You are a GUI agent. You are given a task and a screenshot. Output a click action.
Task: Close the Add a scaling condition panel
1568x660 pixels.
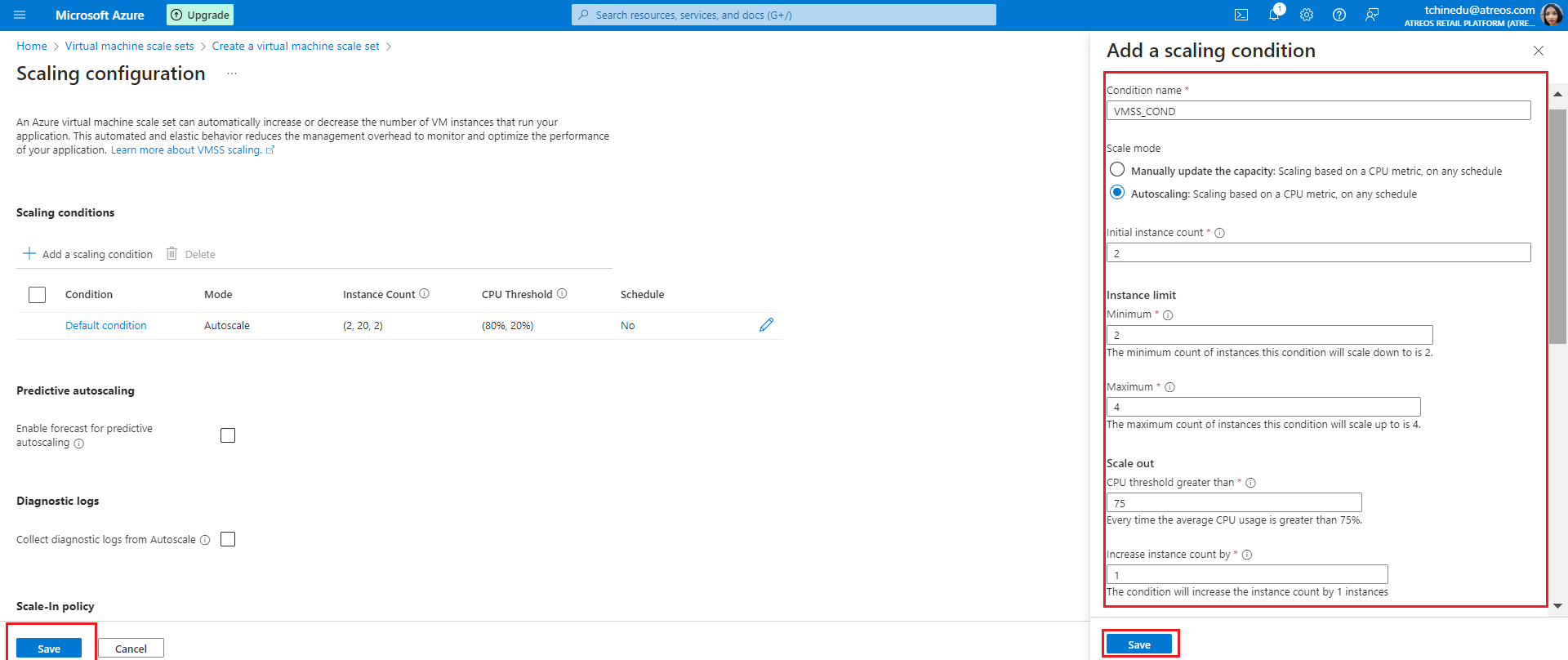coord(1539,51)
